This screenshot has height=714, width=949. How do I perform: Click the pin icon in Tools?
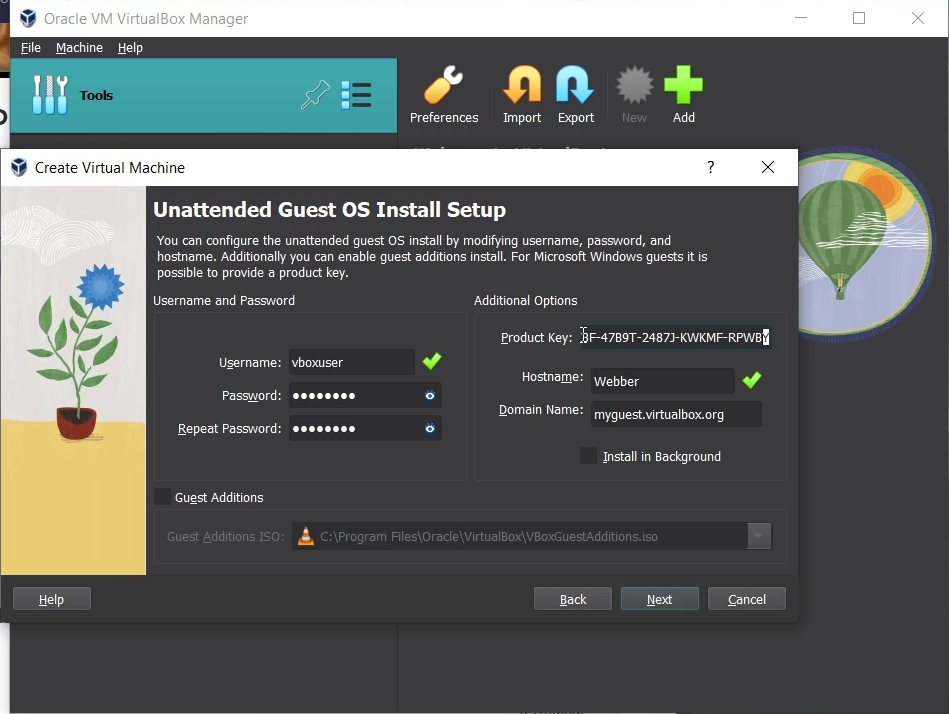(315, 95)
